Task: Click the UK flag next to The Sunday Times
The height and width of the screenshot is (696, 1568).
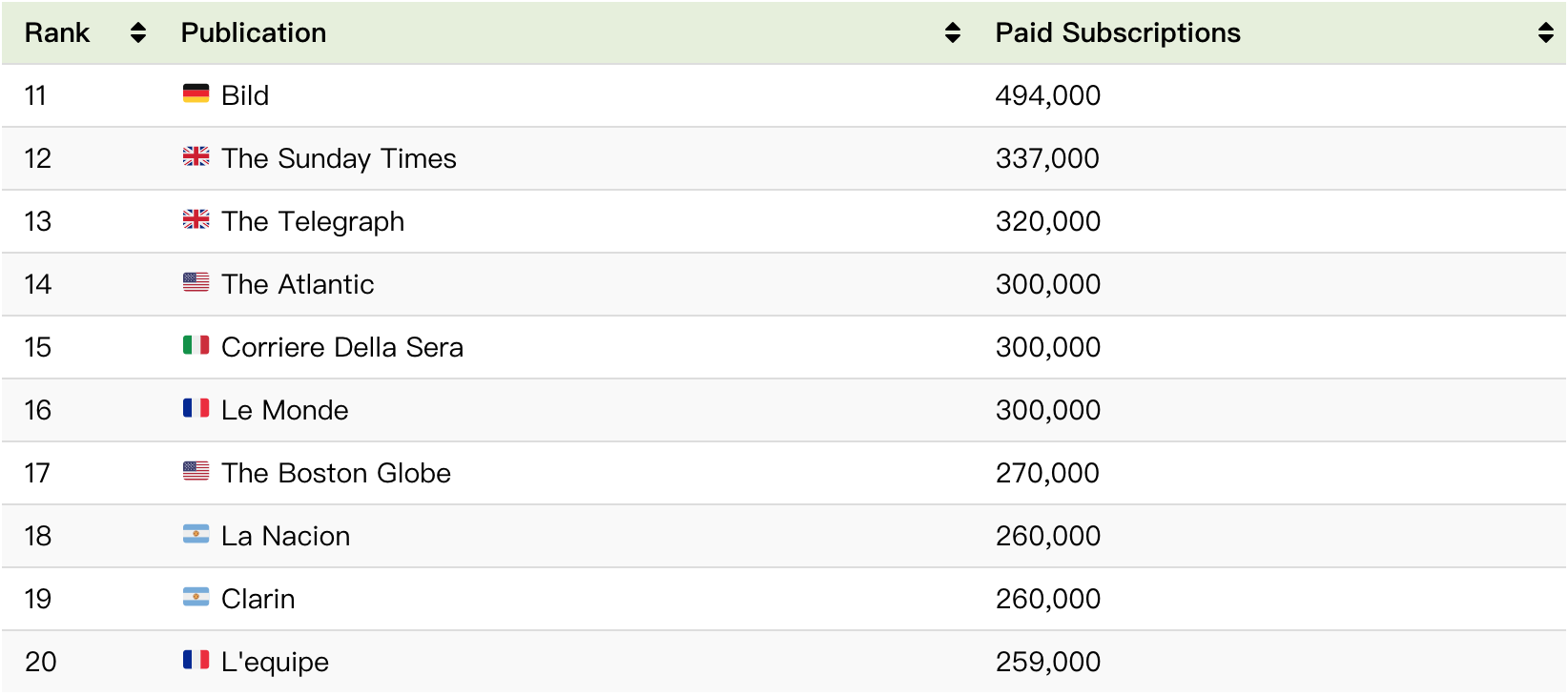Action: click(x=196, y=156)
